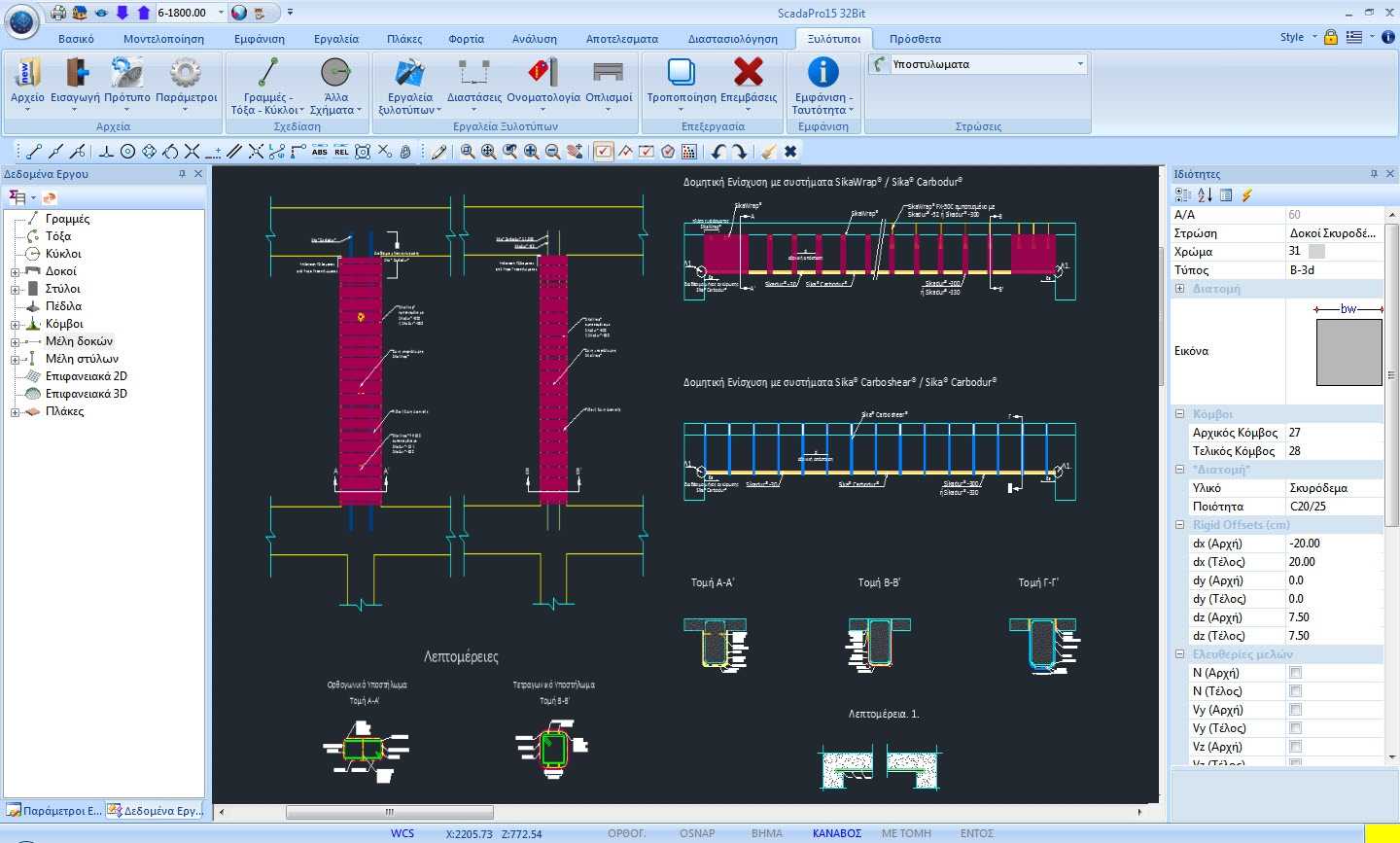
Task: Expand the Διατομή property group
Action: [x=1179, y=289]
